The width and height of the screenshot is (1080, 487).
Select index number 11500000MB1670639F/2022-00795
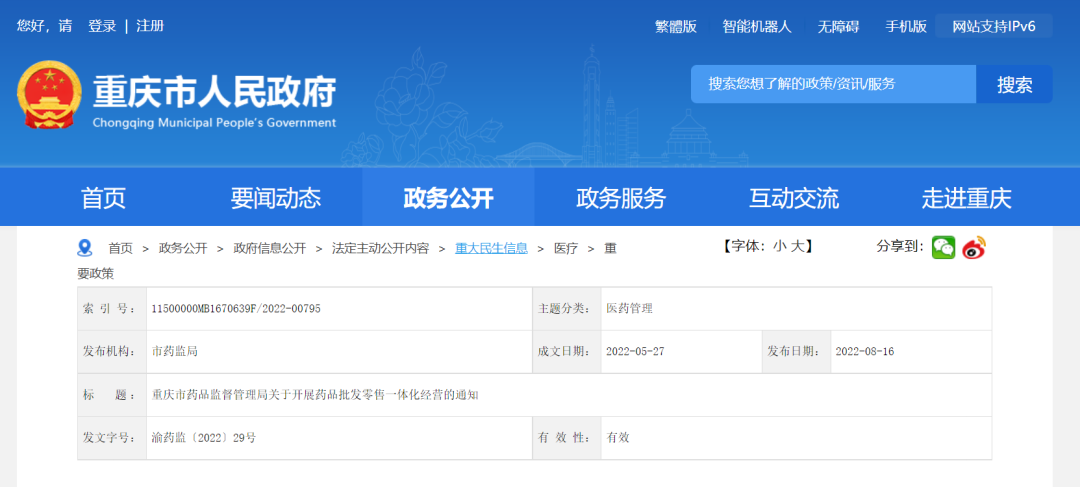point(236,309)
